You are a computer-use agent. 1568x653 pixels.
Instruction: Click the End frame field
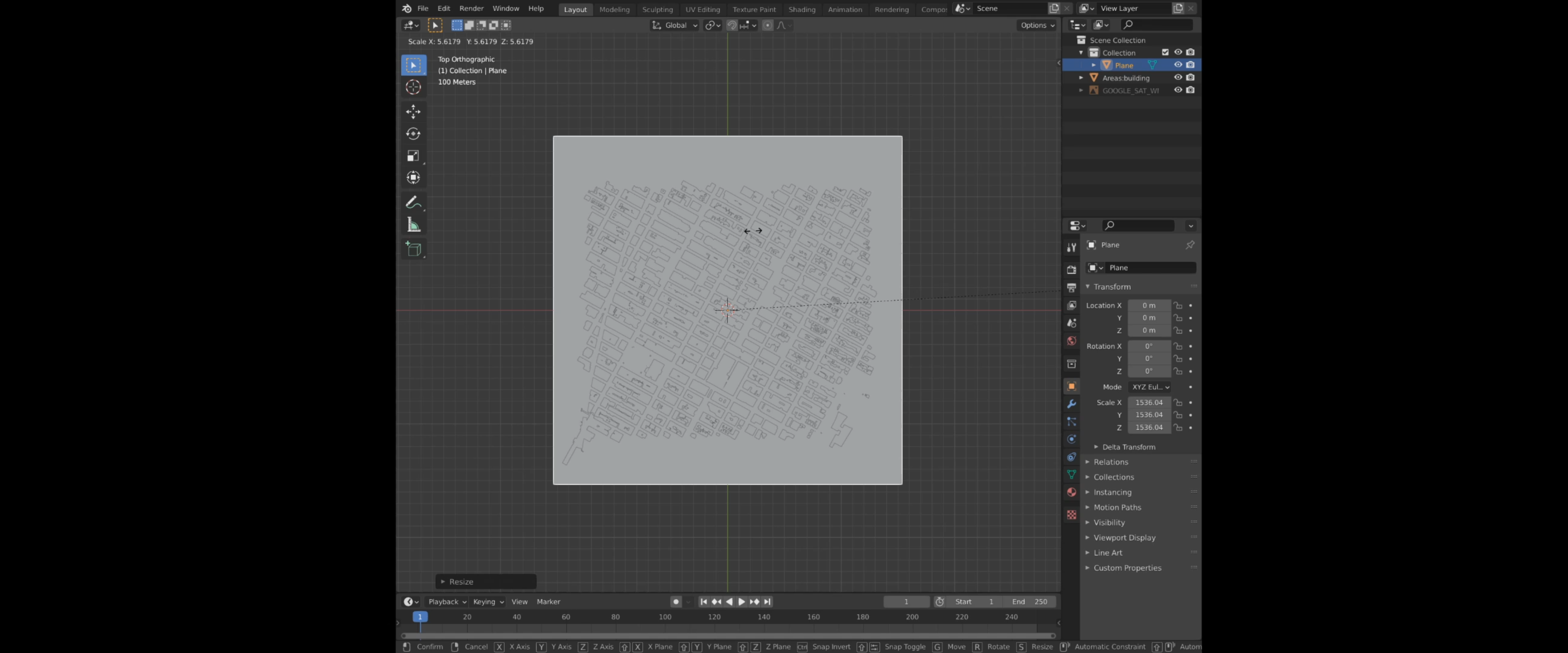pos(1029,601)
